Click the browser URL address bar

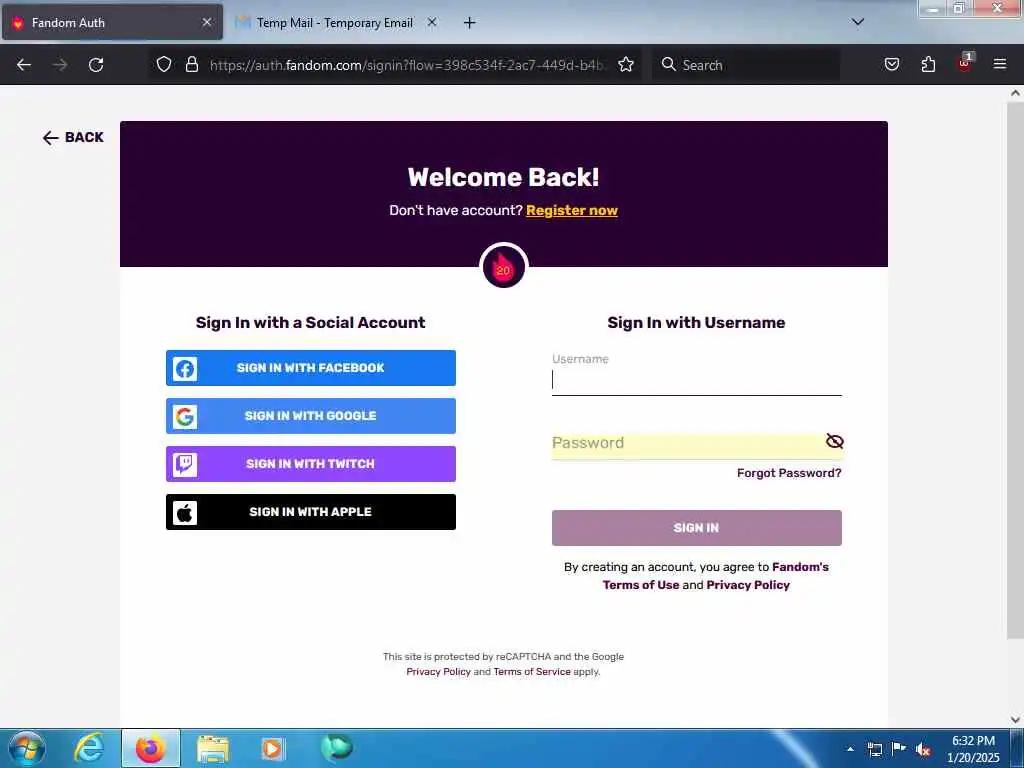[408, 65]
